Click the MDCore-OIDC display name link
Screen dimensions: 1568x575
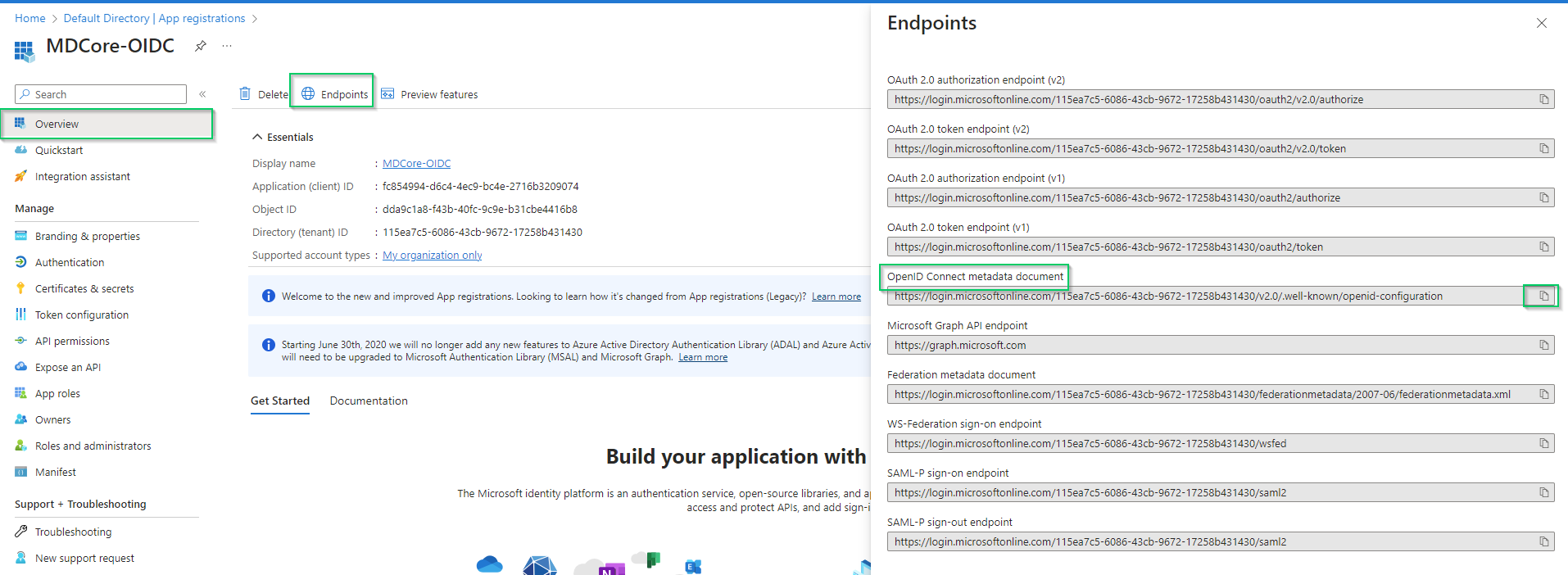(416, 163)
